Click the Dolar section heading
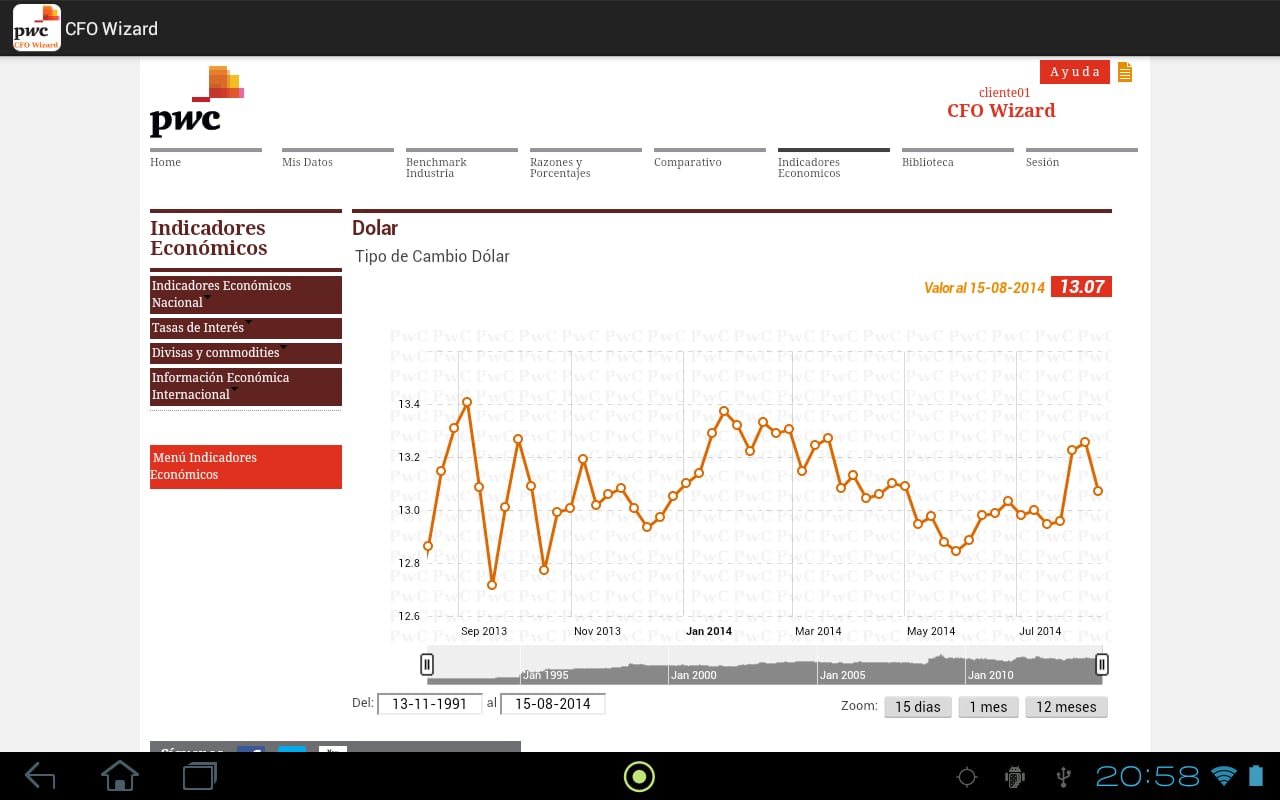 click(x=375, y=228)
